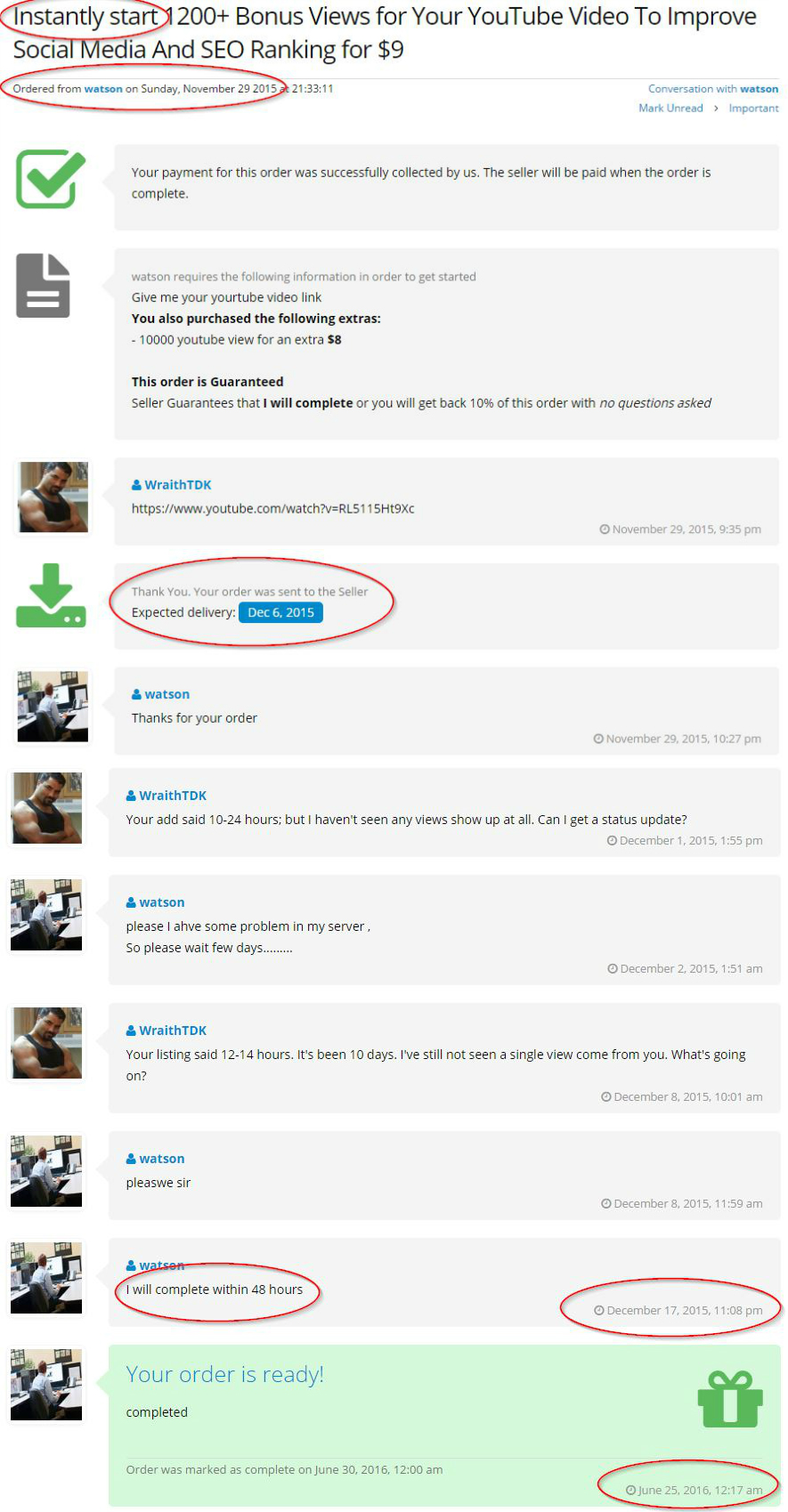Click clock icon next to June 25, 2016 timestamp
Image resolution: width=788 pixels, height=1512 pixels.
point(630,1490)
